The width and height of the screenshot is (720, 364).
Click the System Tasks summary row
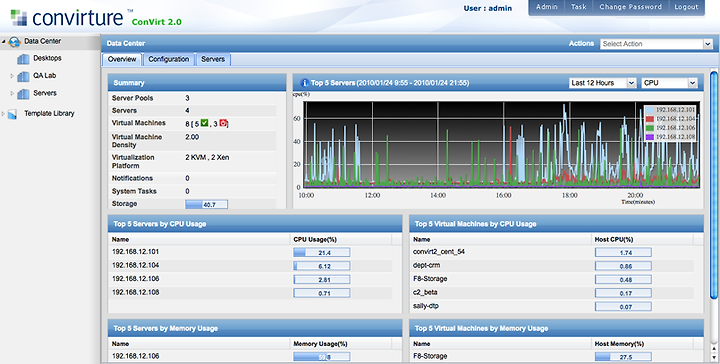tap(193, 191)
